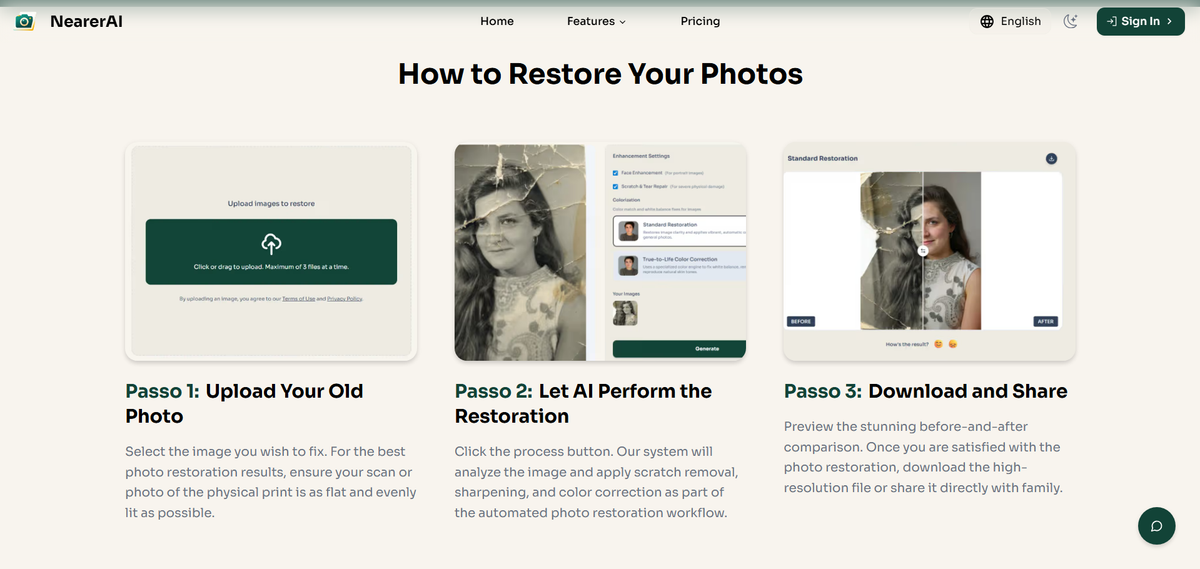
Task: Open the chat bubble widget
Action: (x=1156, y=526)
